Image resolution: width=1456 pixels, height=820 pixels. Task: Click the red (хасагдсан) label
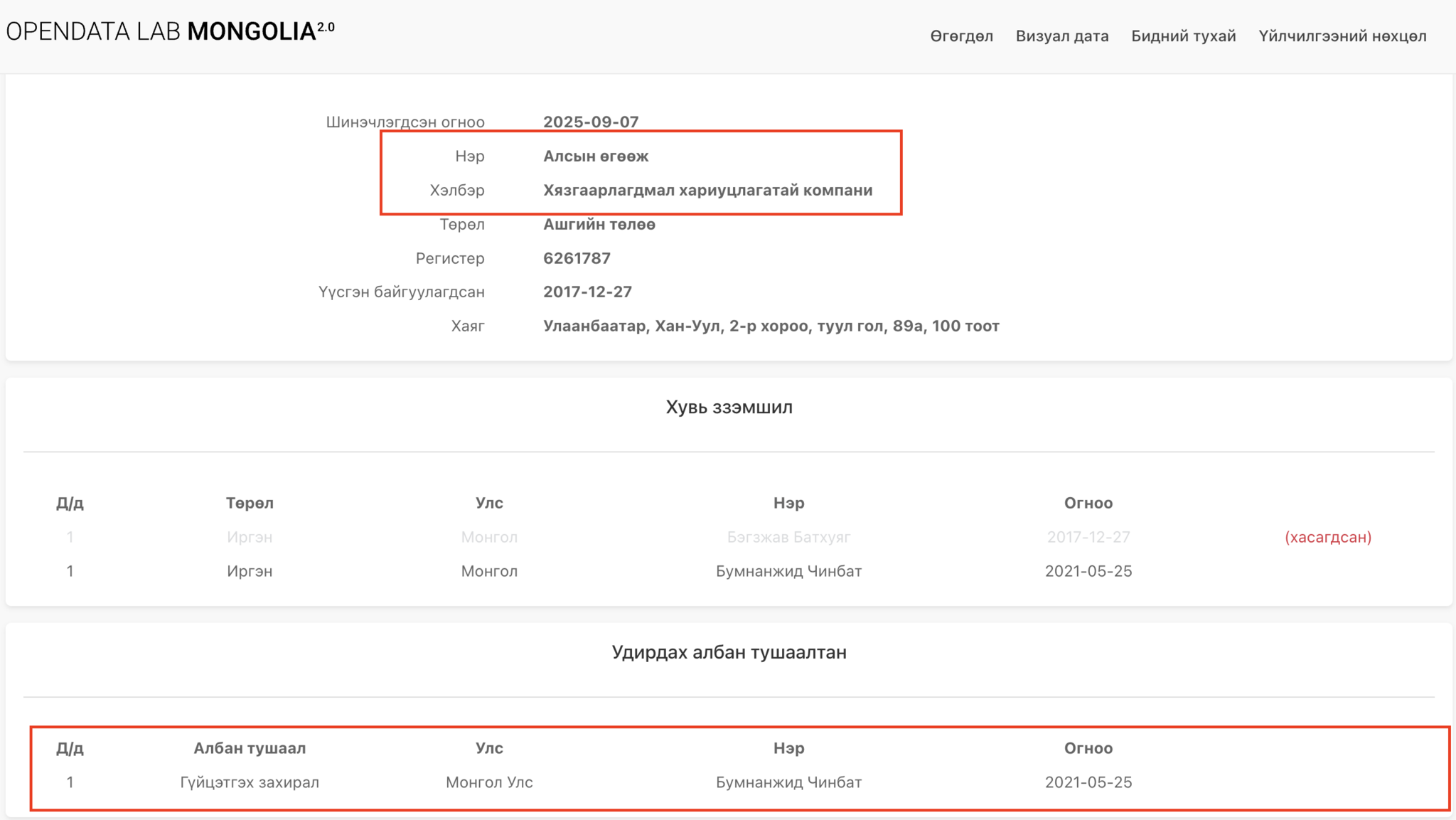[x=1327, y=537]
